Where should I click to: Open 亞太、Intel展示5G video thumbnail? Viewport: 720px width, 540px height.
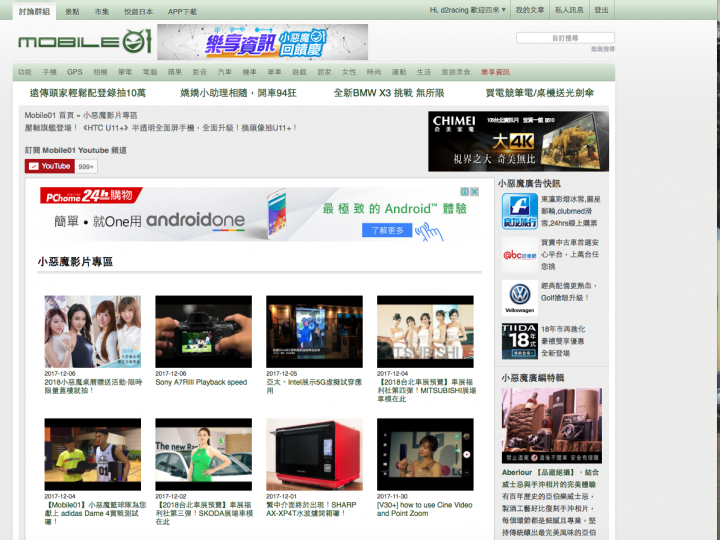click(x=315, y=332)
